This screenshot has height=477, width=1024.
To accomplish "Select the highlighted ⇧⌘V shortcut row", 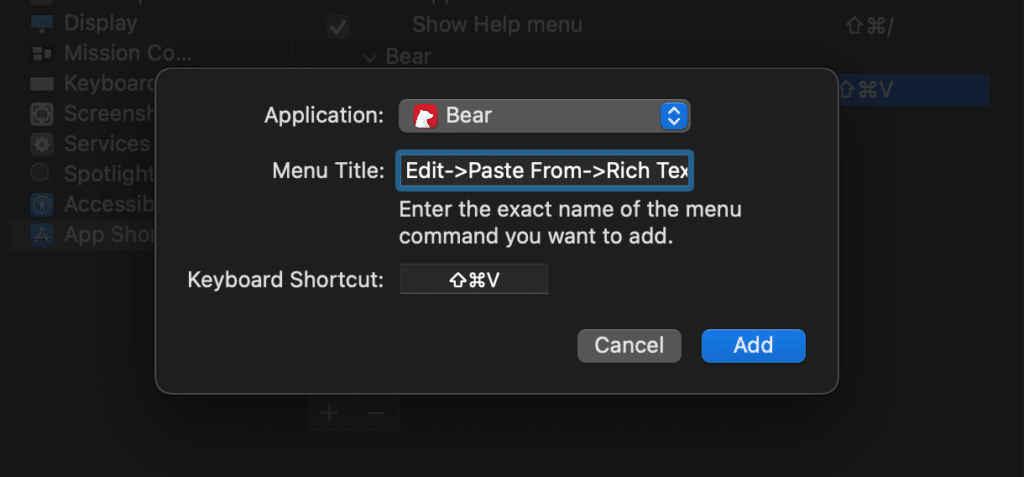I will click(914, 90).
